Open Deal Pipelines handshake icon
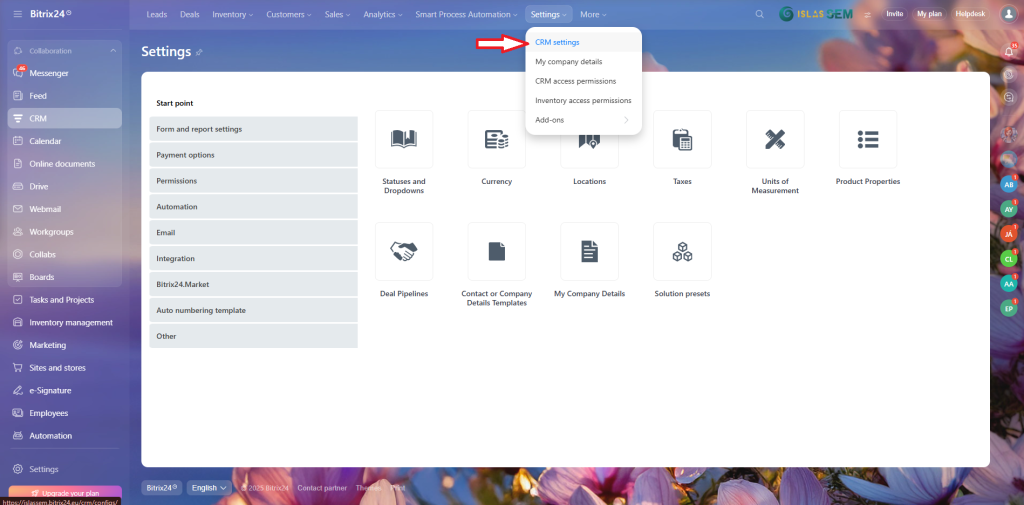 tap(404, 252)
